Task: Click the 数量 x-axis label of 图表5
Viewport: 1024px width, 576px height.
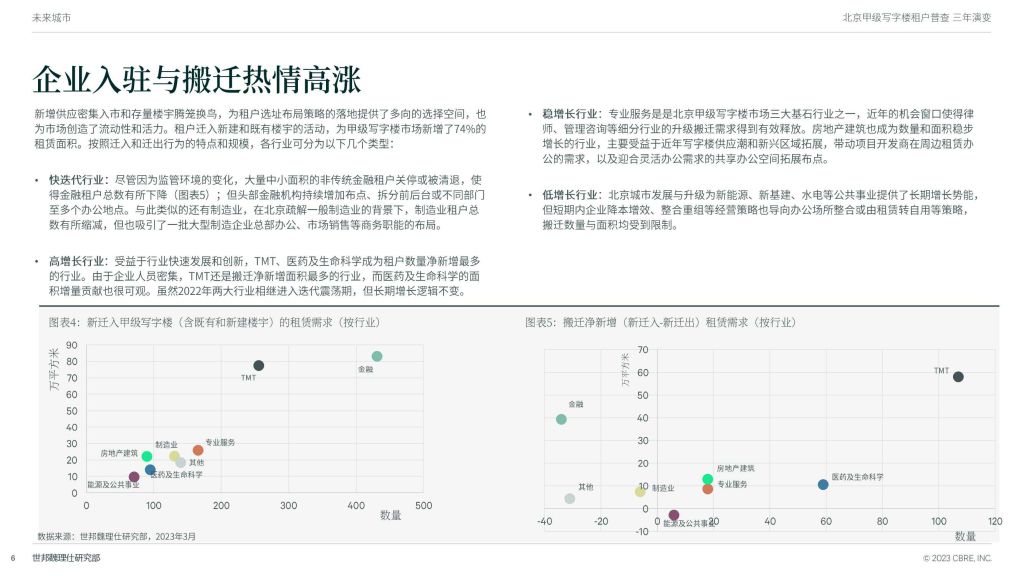Action: point(965,536)
